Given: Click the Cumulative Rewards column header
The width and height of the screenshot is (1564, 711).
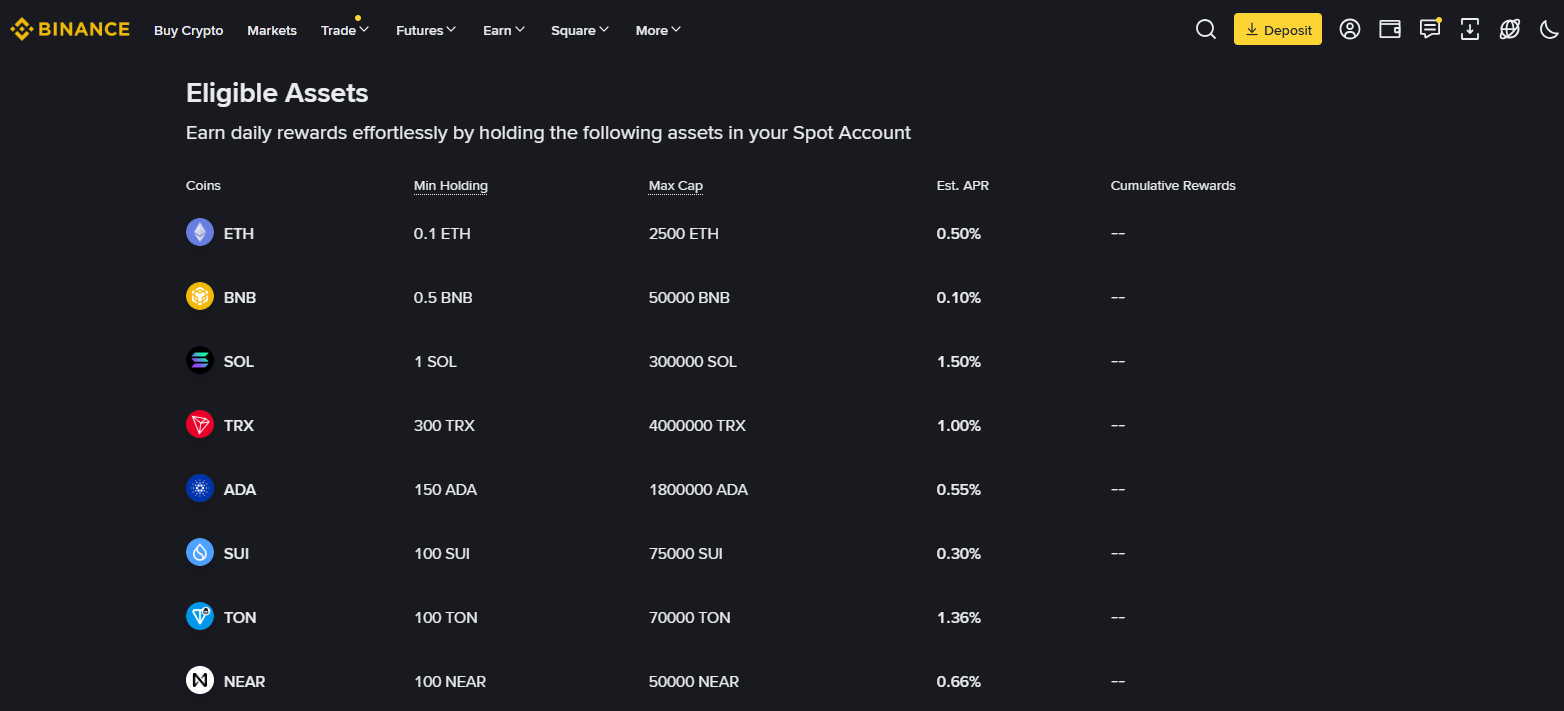Looking at the screenshot, I should coord(1173,186).
